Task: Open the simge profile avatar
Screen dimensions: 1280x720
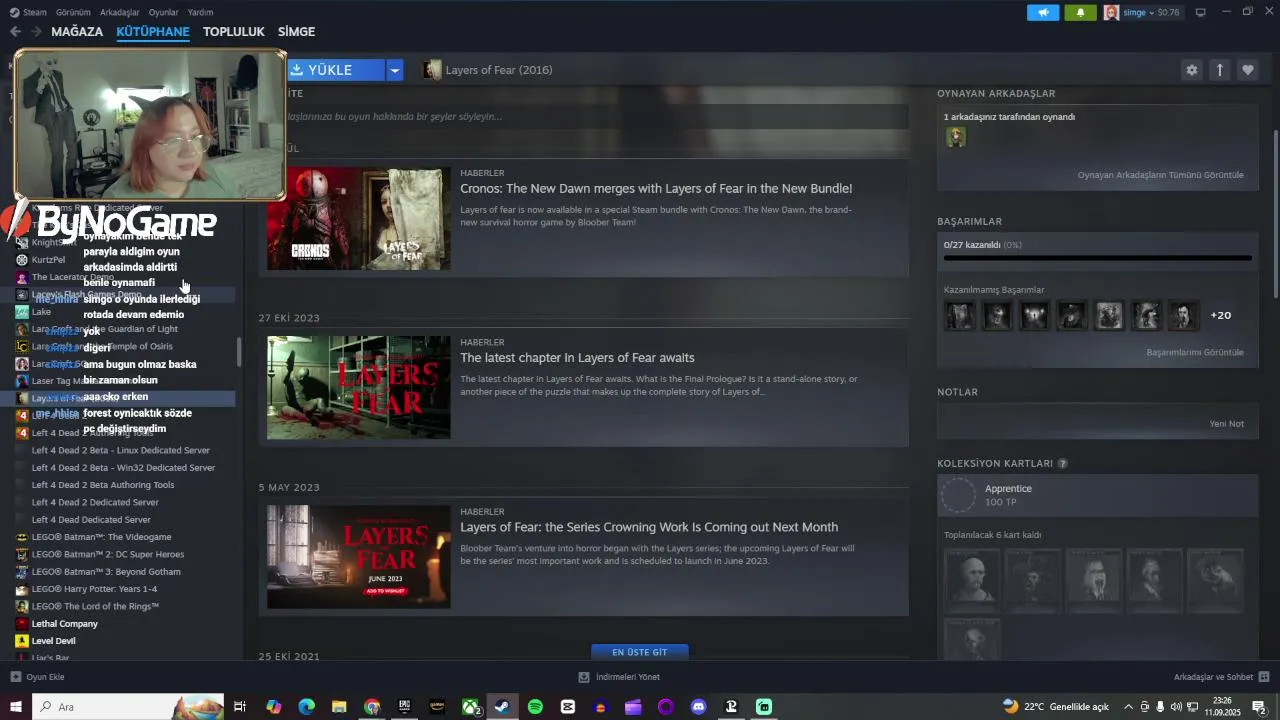Action: (1111, 12)
